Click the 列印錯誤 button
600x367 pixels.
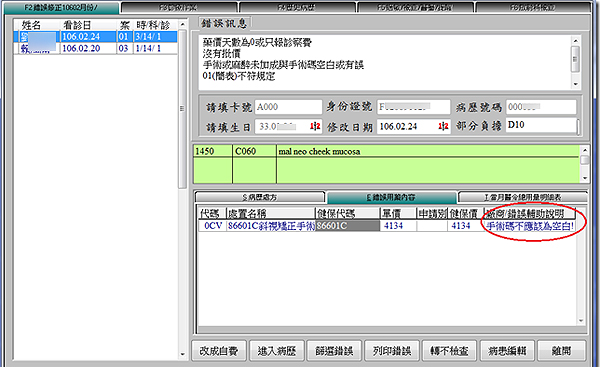(x=392, y=351)
